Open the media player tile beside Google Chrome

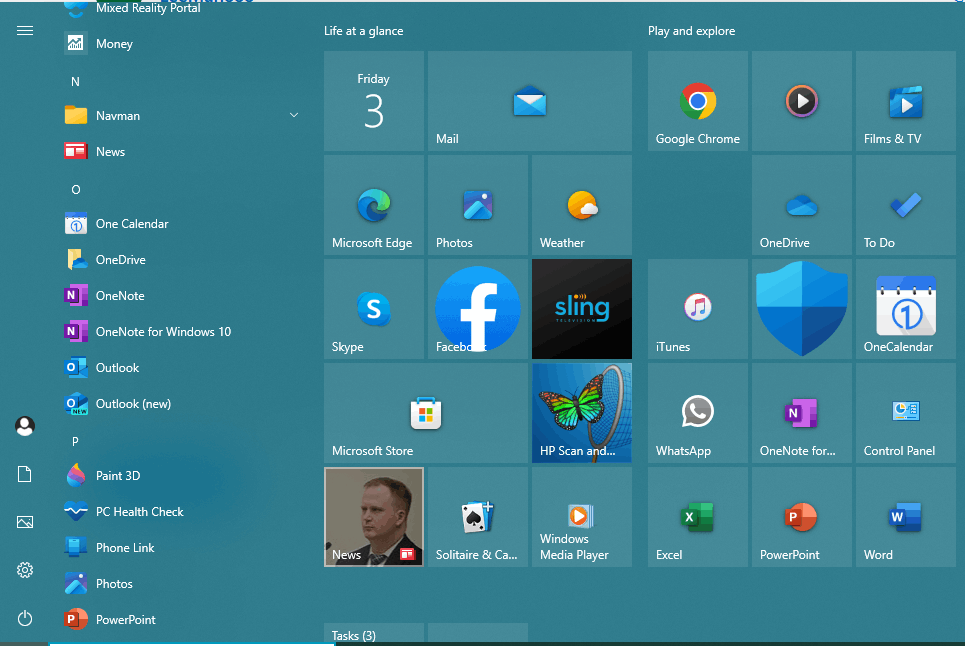coord(801,101)
